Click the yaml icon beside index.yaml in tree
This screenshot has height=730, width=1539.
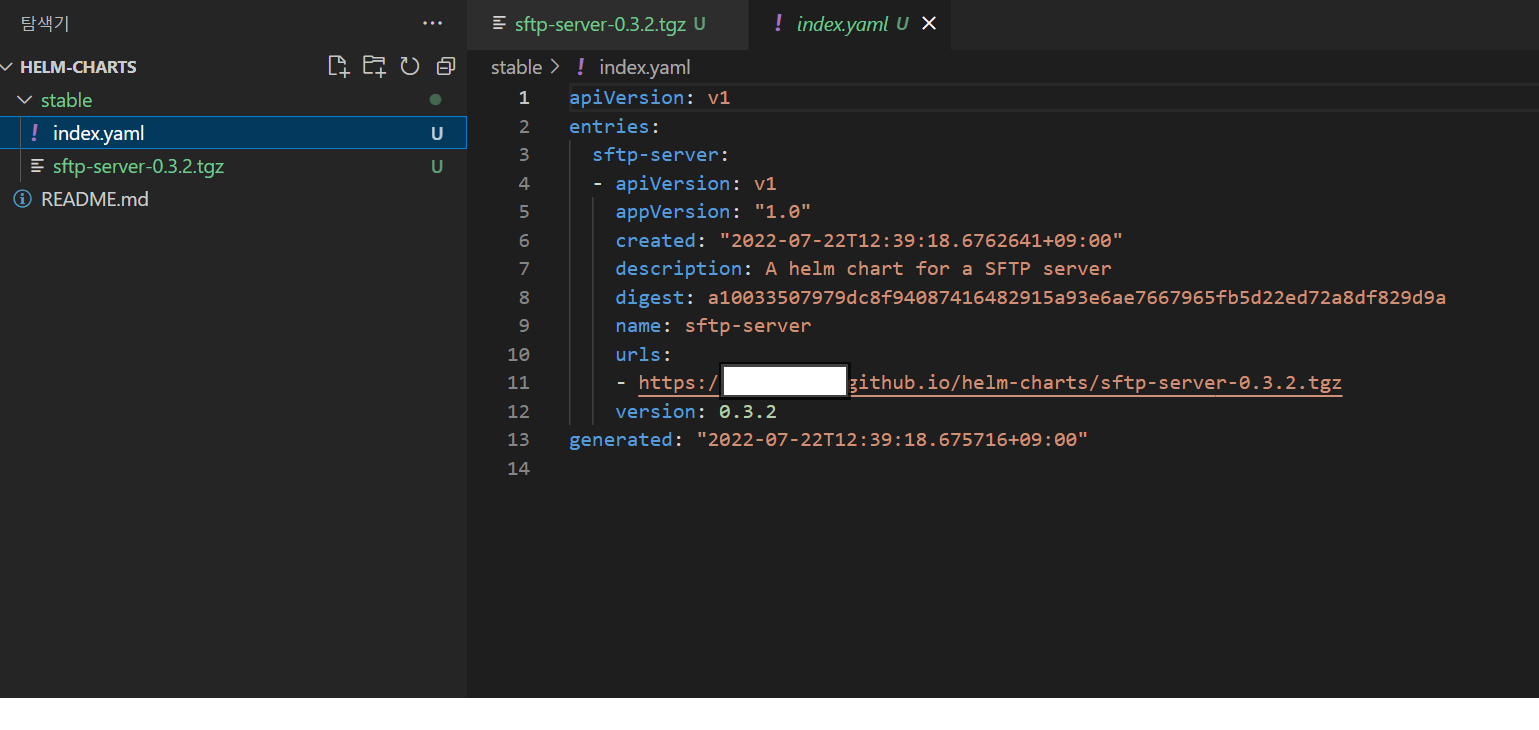[x=35, y=132]
